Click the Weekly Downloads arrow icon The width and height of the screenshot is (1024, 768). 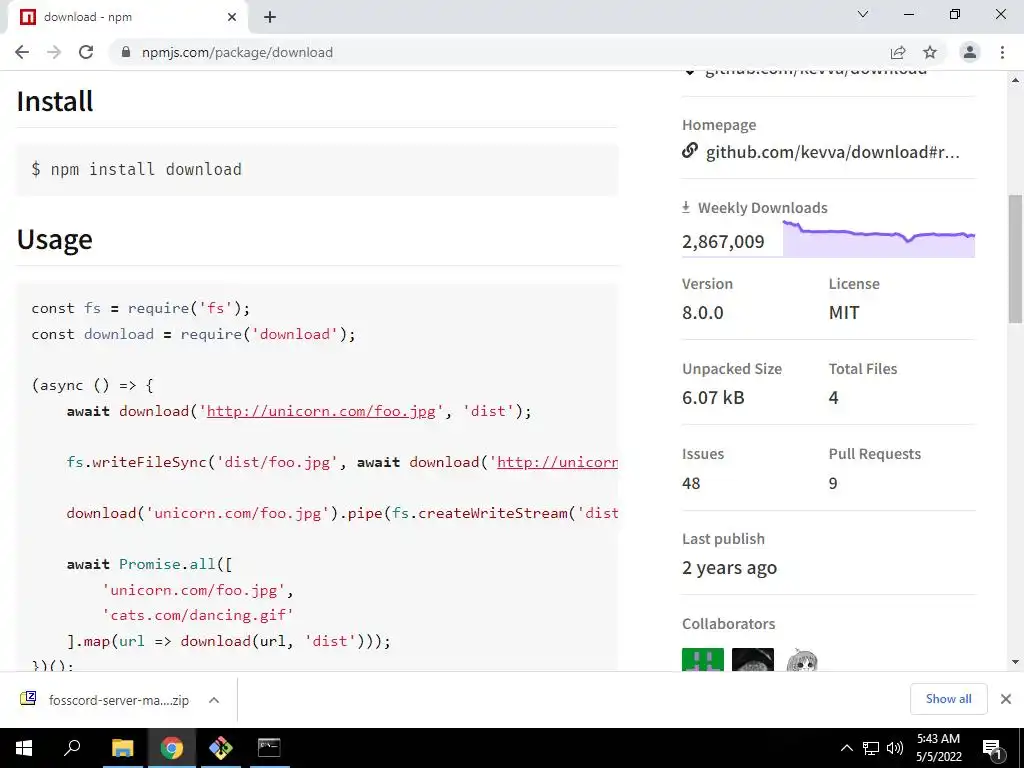click(x=686, y=208)
